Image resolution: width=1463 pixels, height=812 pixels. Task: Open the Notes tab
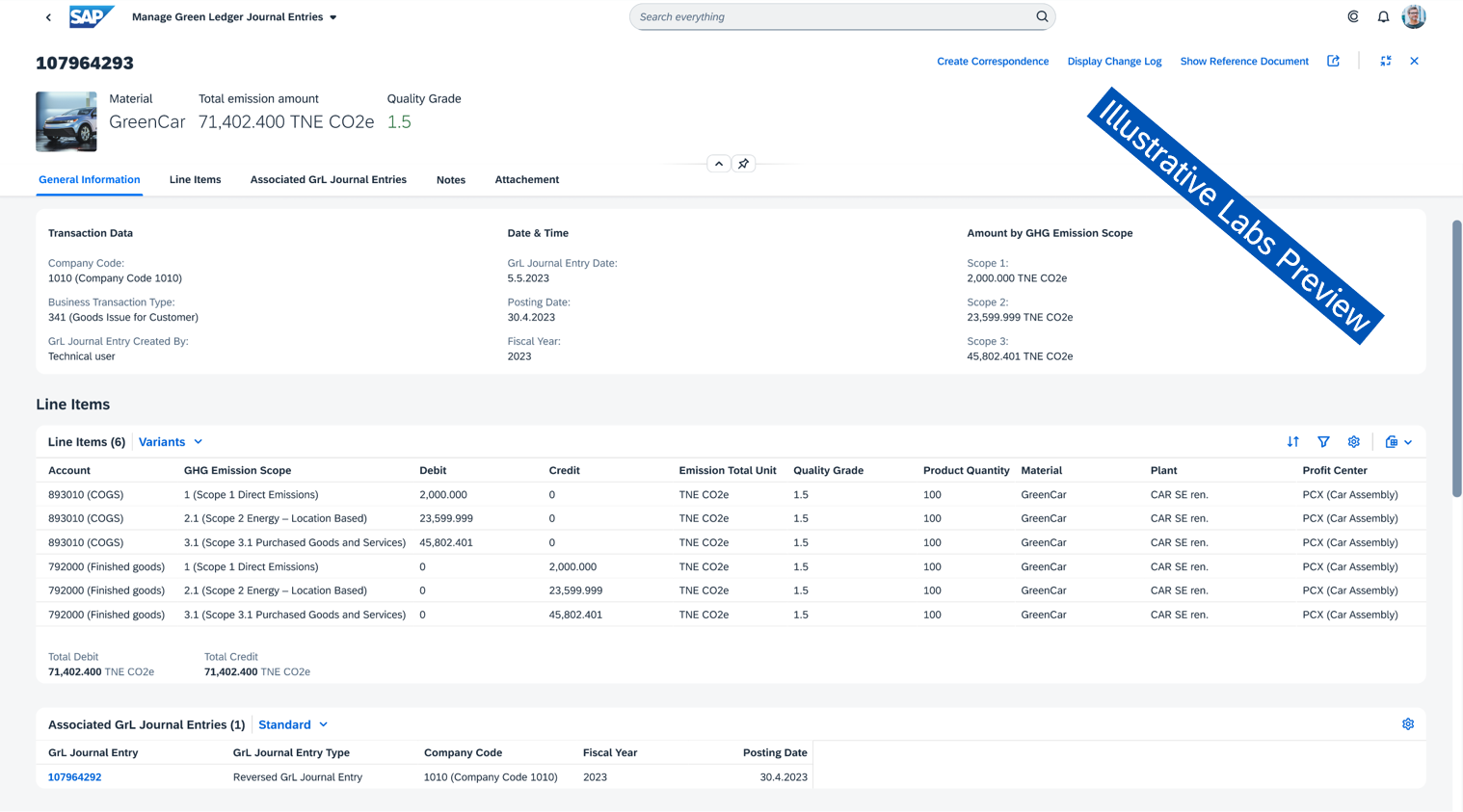[x=451, y=180]
